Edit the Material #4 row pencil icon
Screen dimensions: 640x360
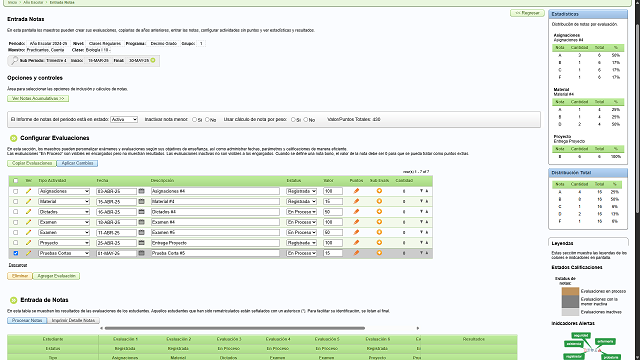pos(28,201)
